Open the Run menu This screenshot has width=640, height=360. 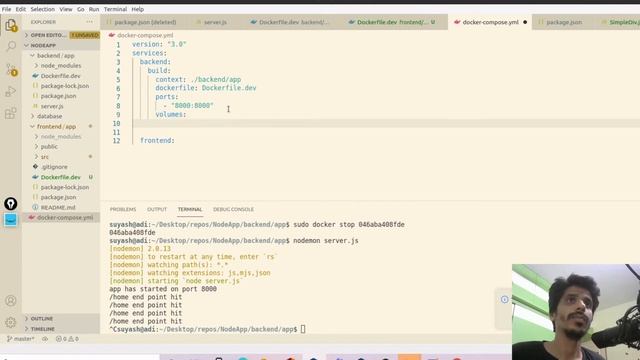pos(94,9)
